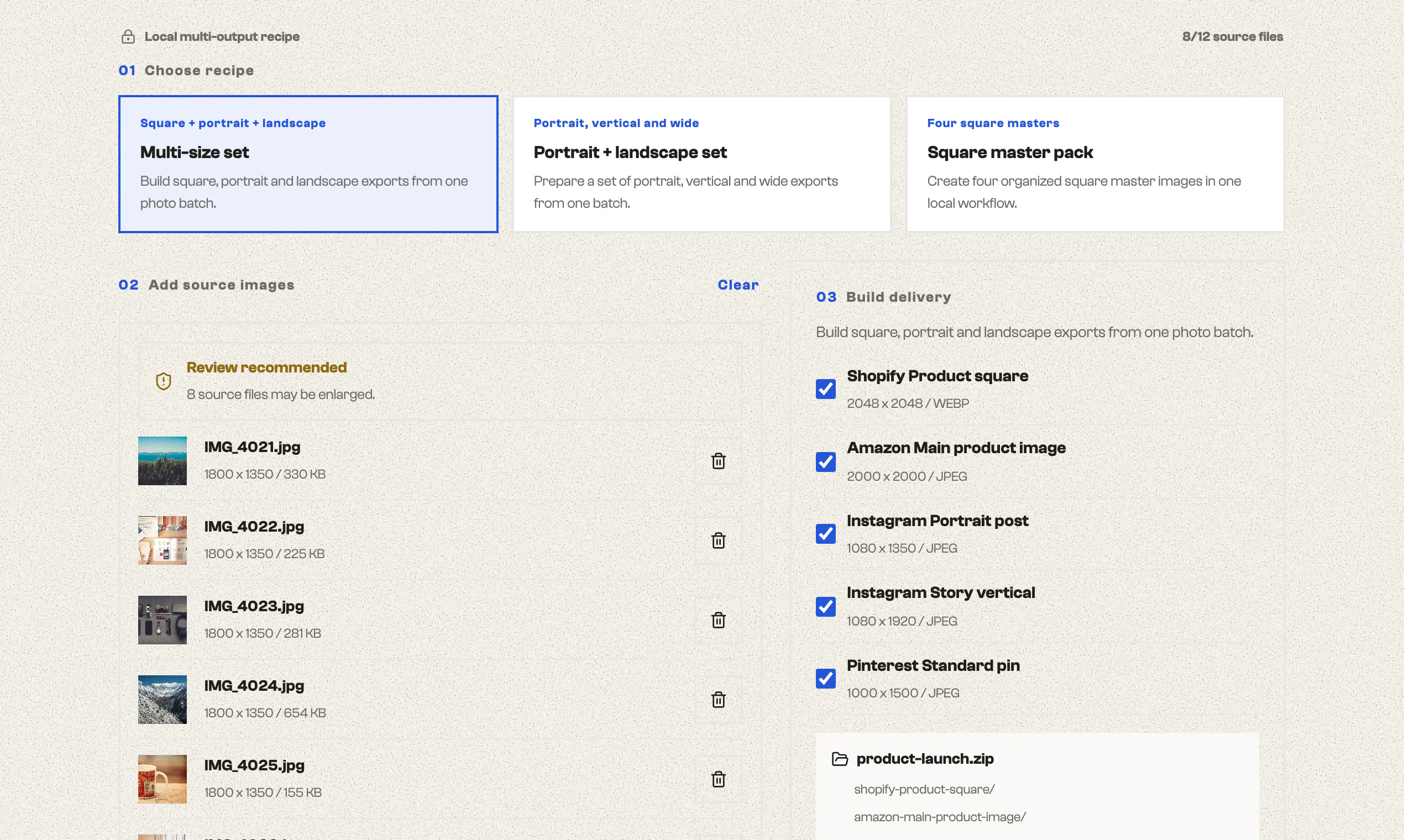
Task: Open the IMG_4021.jpg thumbnail preview
Action: pyautogui.click(x=163, y=461)
